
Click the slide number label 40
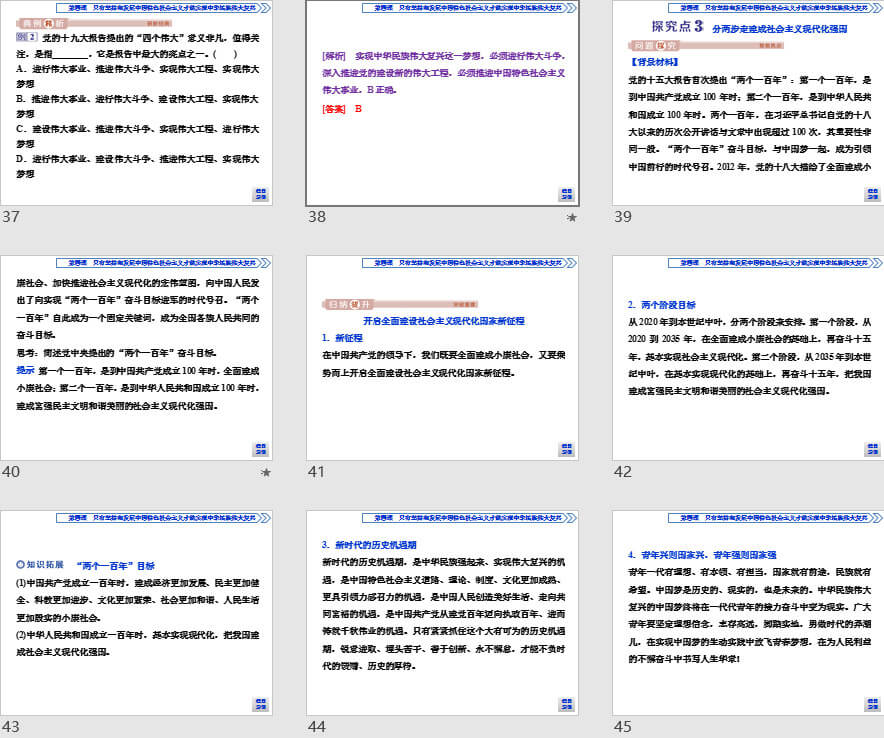point(11,471)
